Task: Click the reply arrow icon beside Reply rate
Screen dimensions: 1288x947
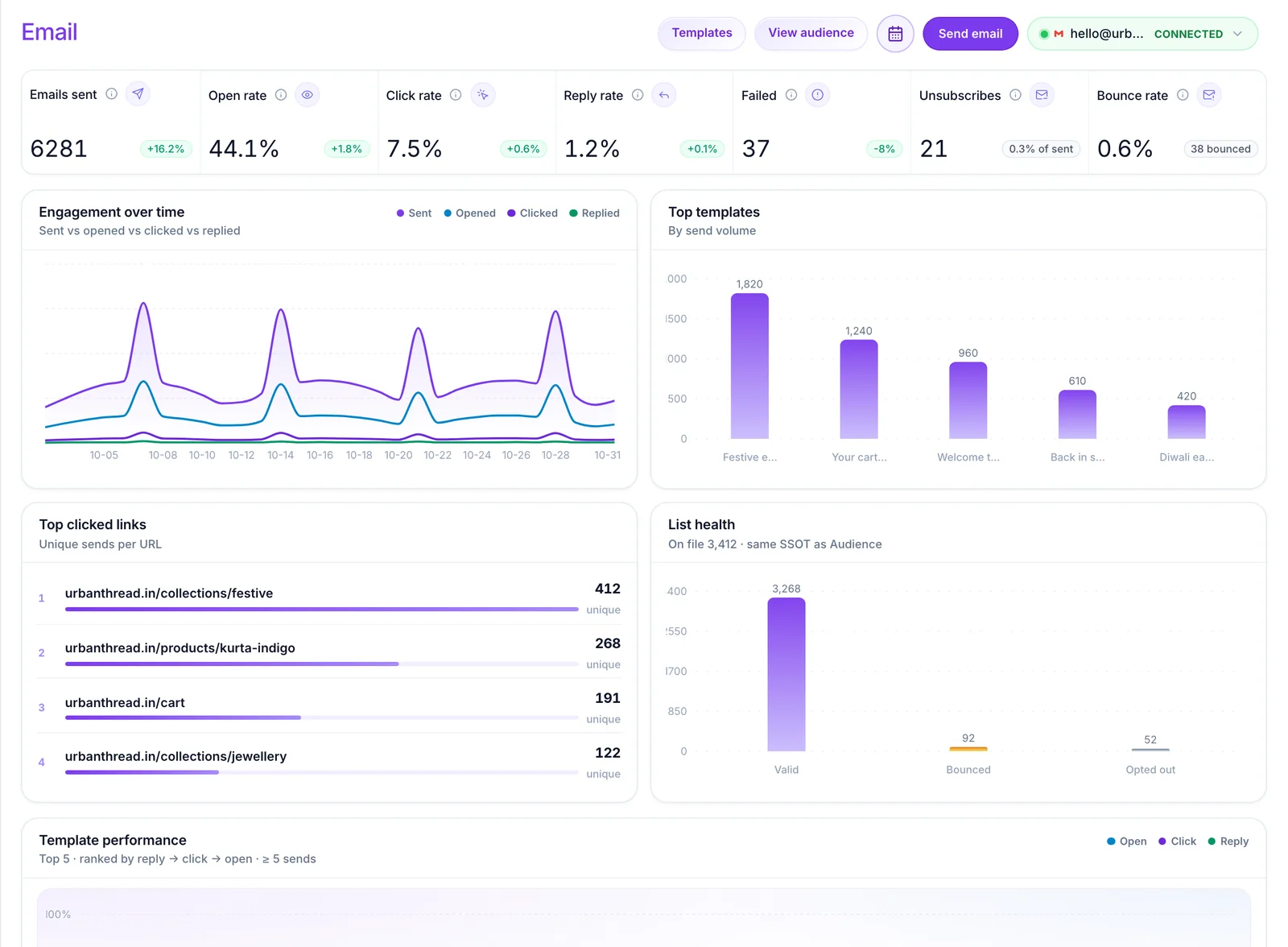Action: [664, 95]
